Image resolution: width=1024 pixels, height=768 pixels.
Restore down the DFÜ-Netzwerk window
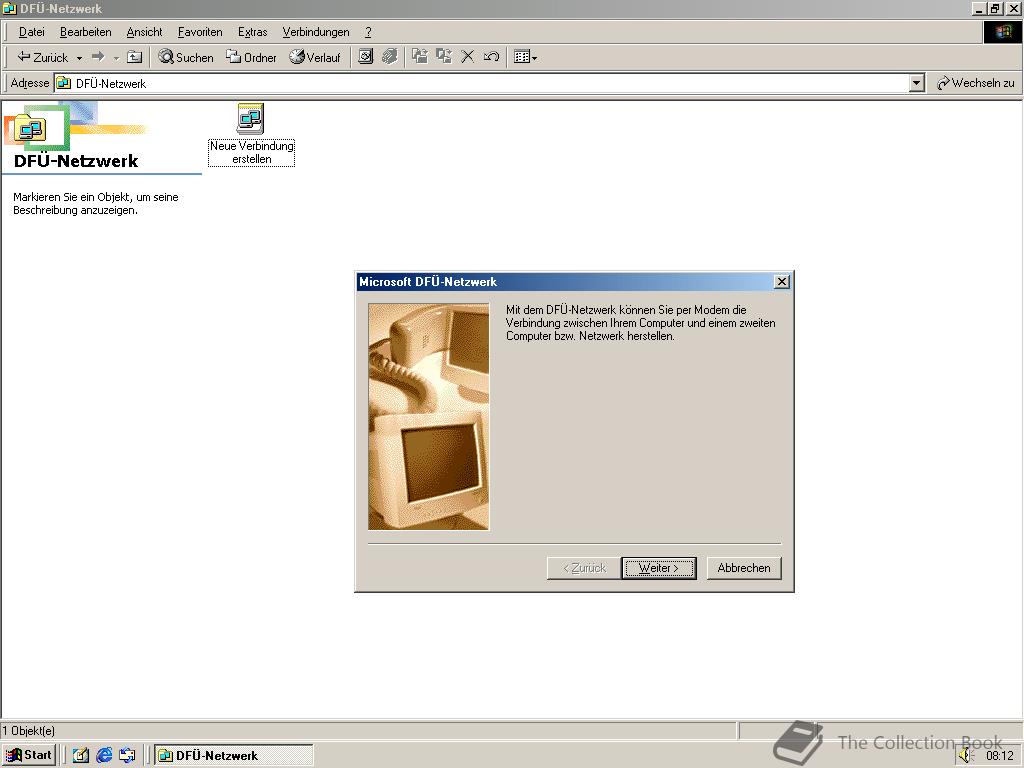pos(995,8)
